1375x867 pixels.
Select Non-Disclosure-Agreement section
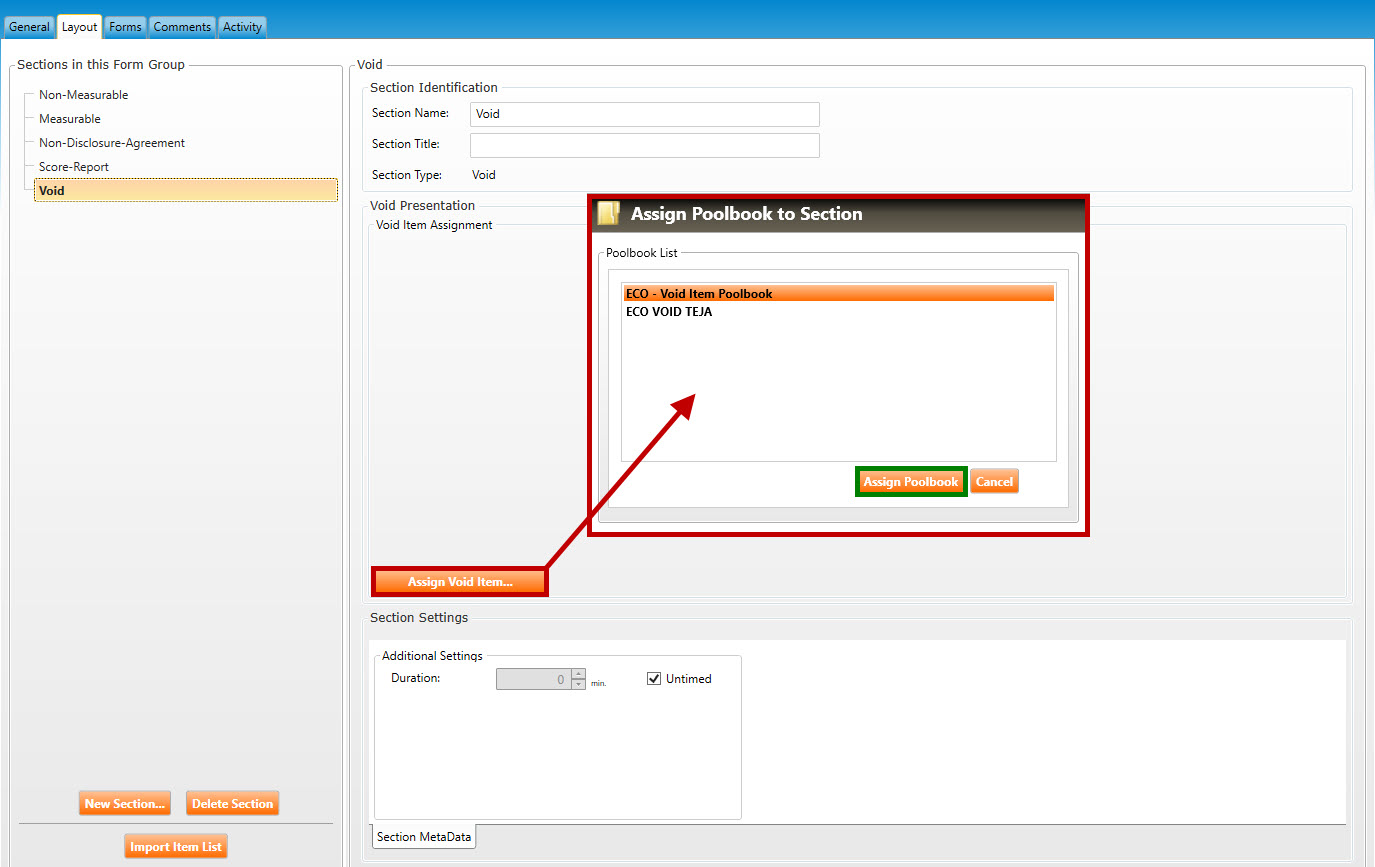112,143
